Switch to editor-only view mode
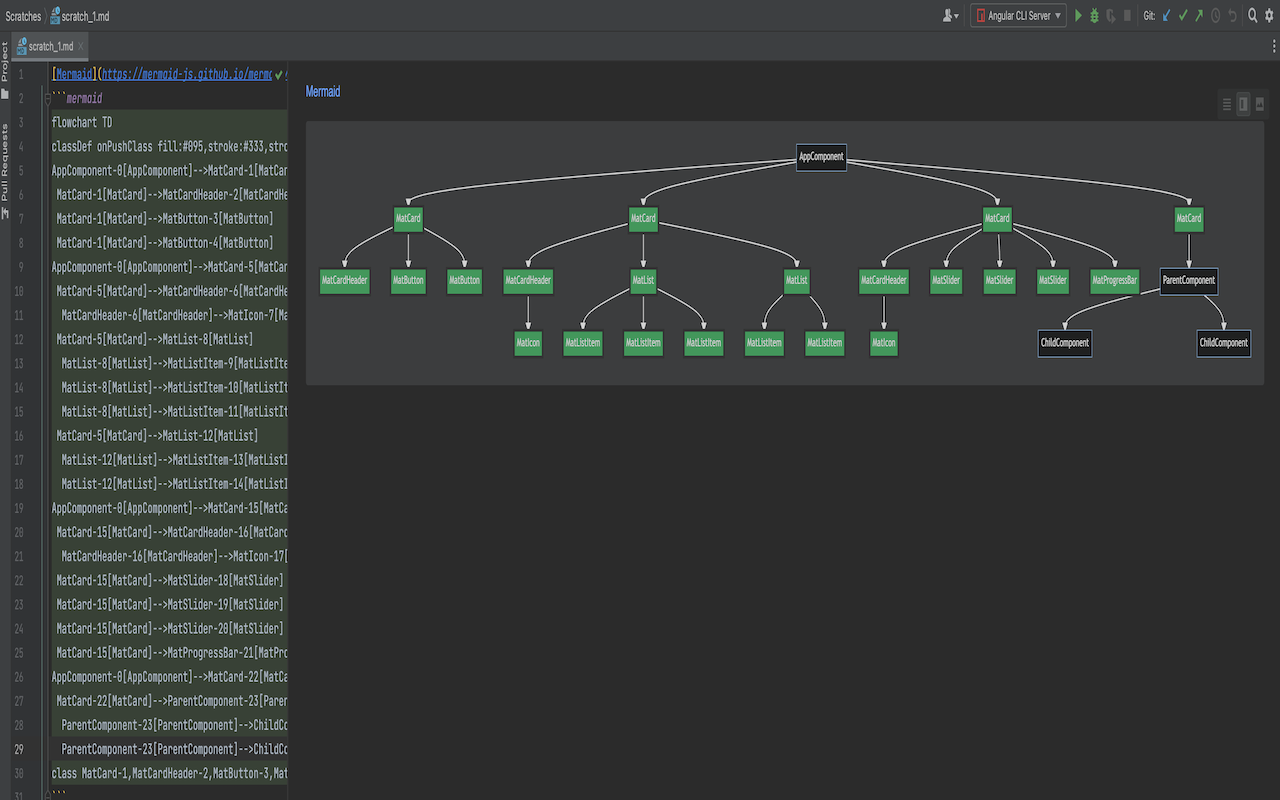 [x=1227, y=104]
